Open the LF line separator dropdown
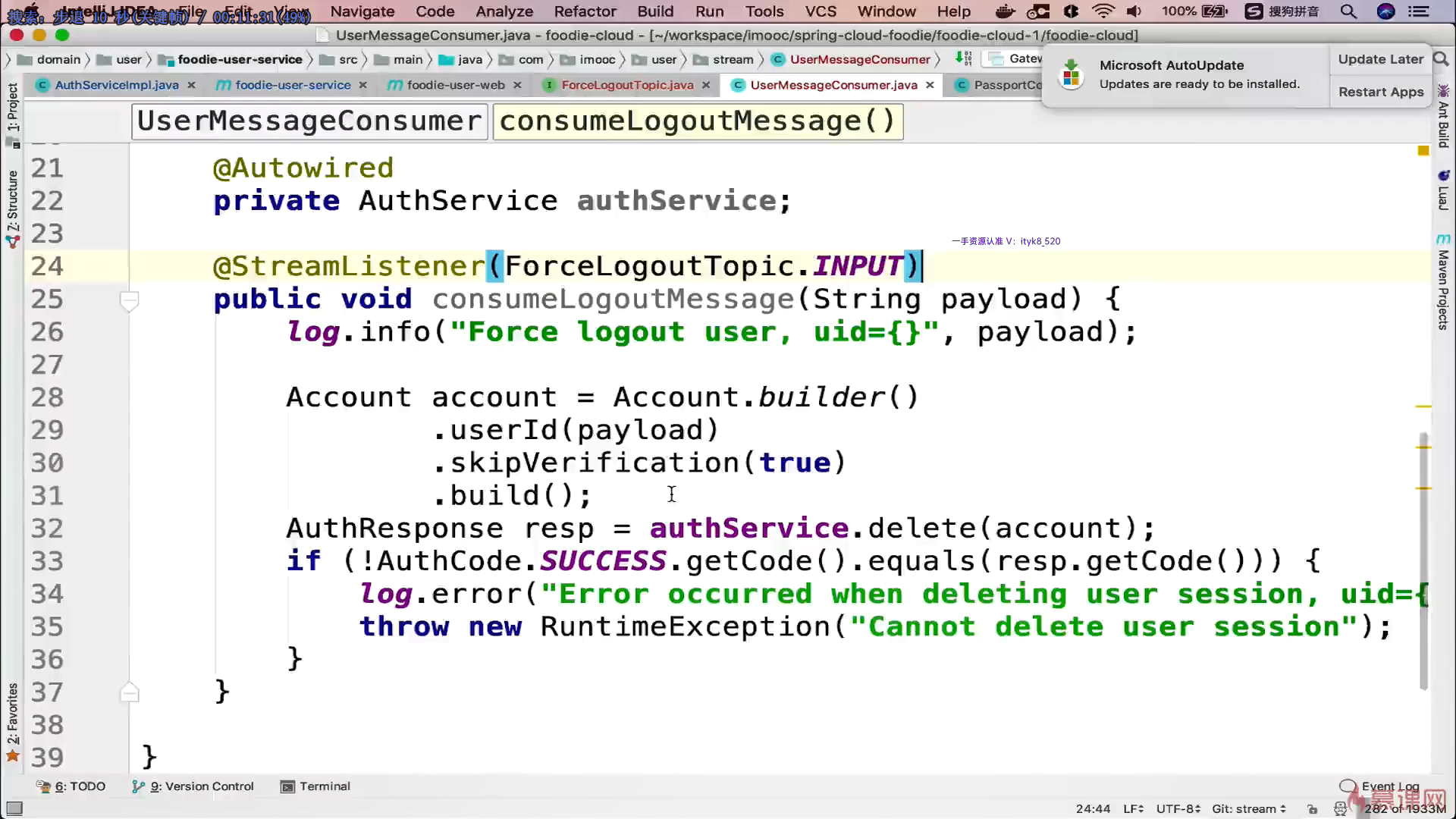This screenshot has height=819, width=1456. [x=1133, y=809]
